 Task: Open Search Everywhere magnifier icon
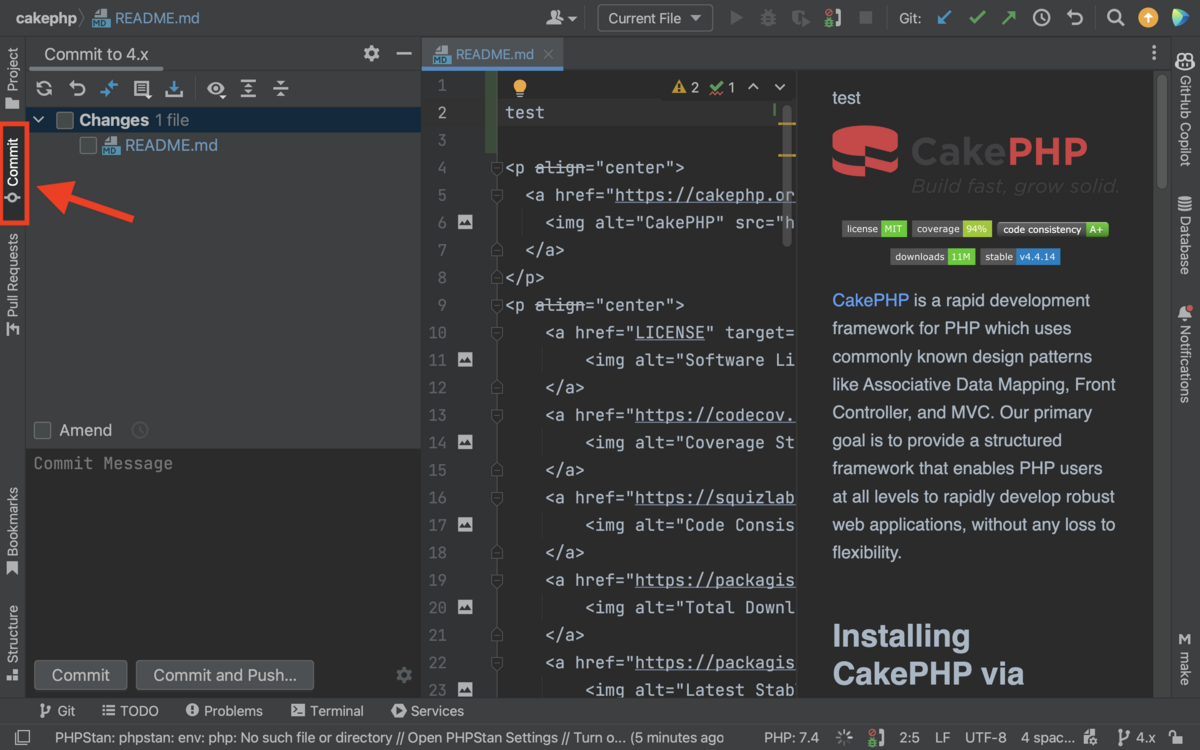[x=1115, y=18]
